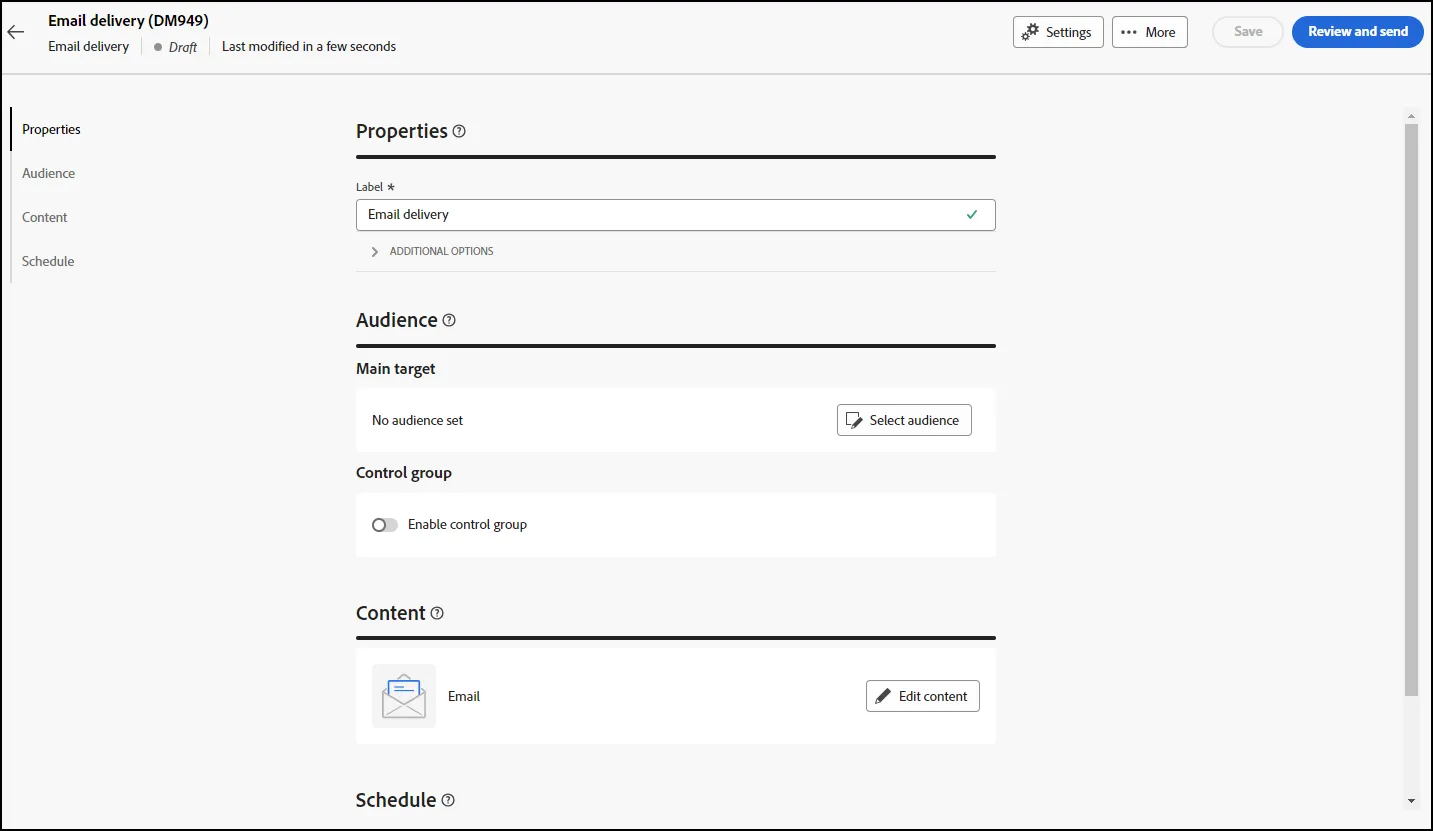Open the More menu
Screen dimensions: 1433x831
click(x=1150, y=32)
